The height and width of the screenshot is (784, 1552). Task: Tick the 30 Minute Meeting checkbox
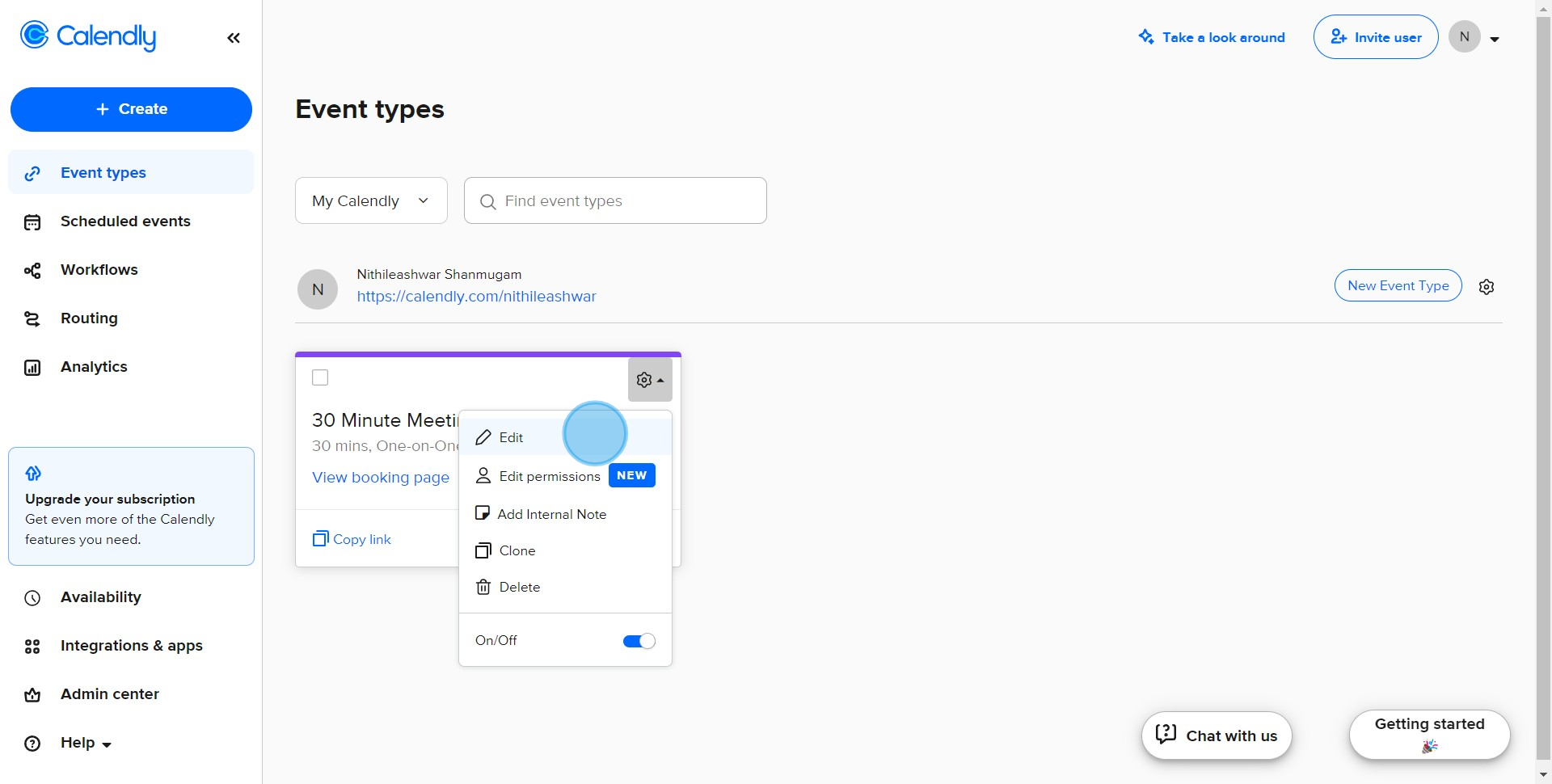[x=320, y=377]
